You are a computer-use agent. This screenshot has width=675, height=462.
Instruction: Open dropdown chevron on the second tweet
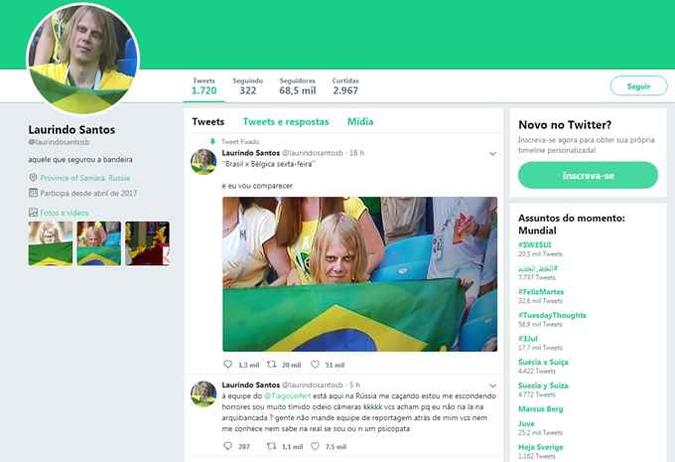(x=493, y=386)
